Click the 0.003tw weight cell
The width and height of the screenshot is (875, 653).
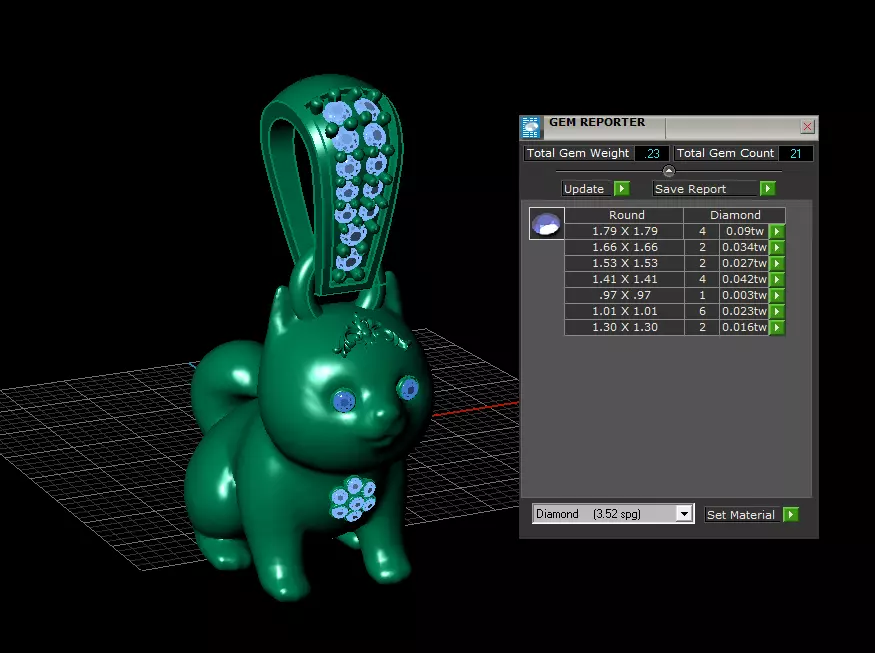coord(744,295)
